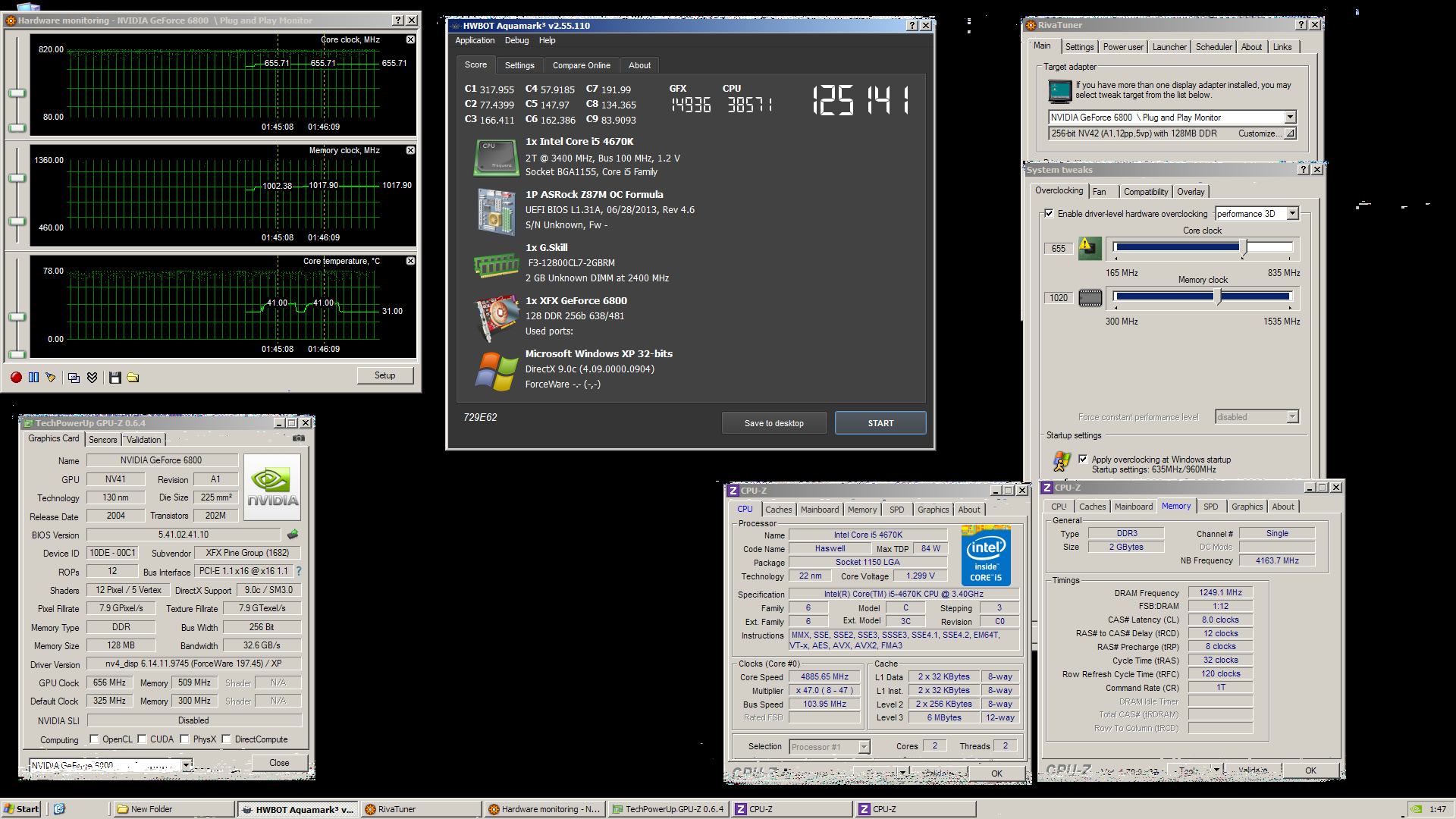The height and width of the screenshot is (819, 1456).
Task: Click the memory chip icon beside Memory clock
Action: tap(1090, 297)
